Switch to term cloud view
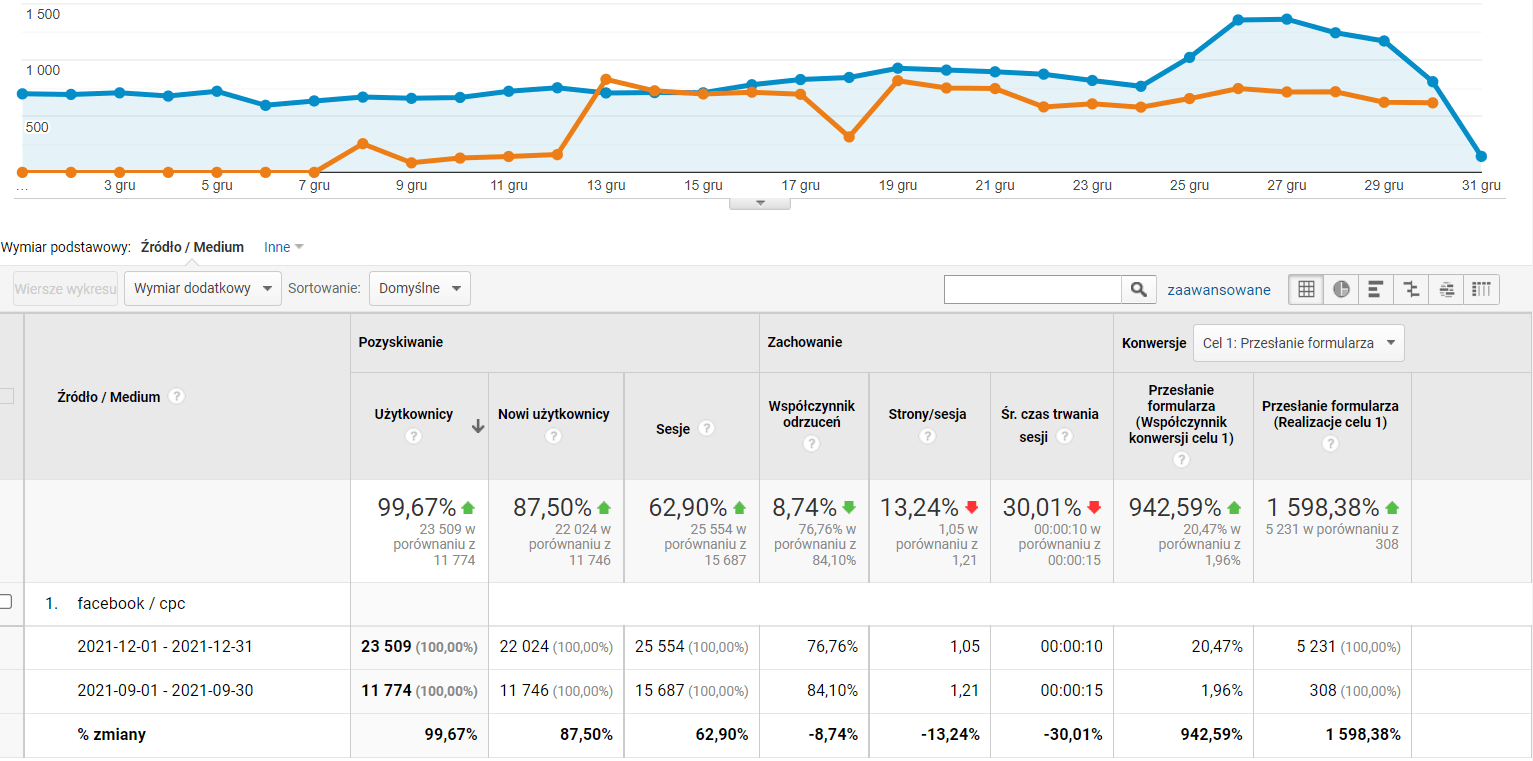Screen dimensions: 1533x761 coord(1446,289)
